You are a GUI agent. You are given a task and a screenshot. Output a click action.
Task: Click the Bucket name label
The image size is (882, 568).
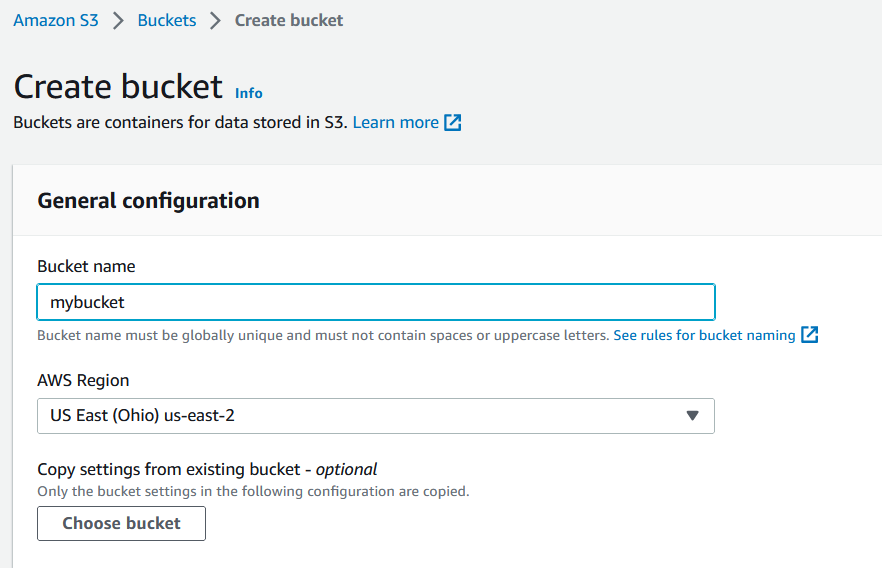[86, 266]
